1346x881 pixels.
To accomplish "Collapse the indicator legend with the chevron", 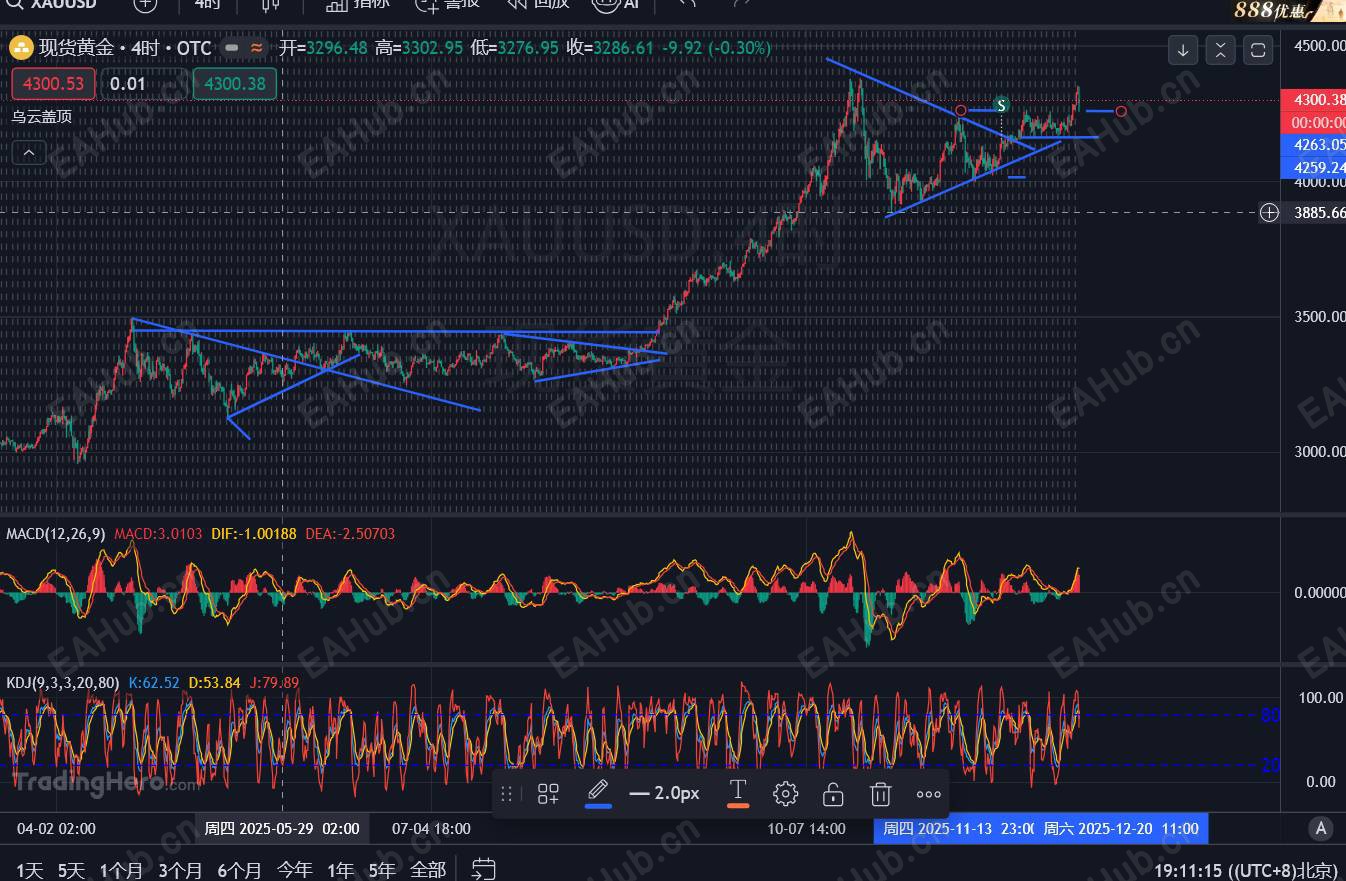I will (28, 153).
